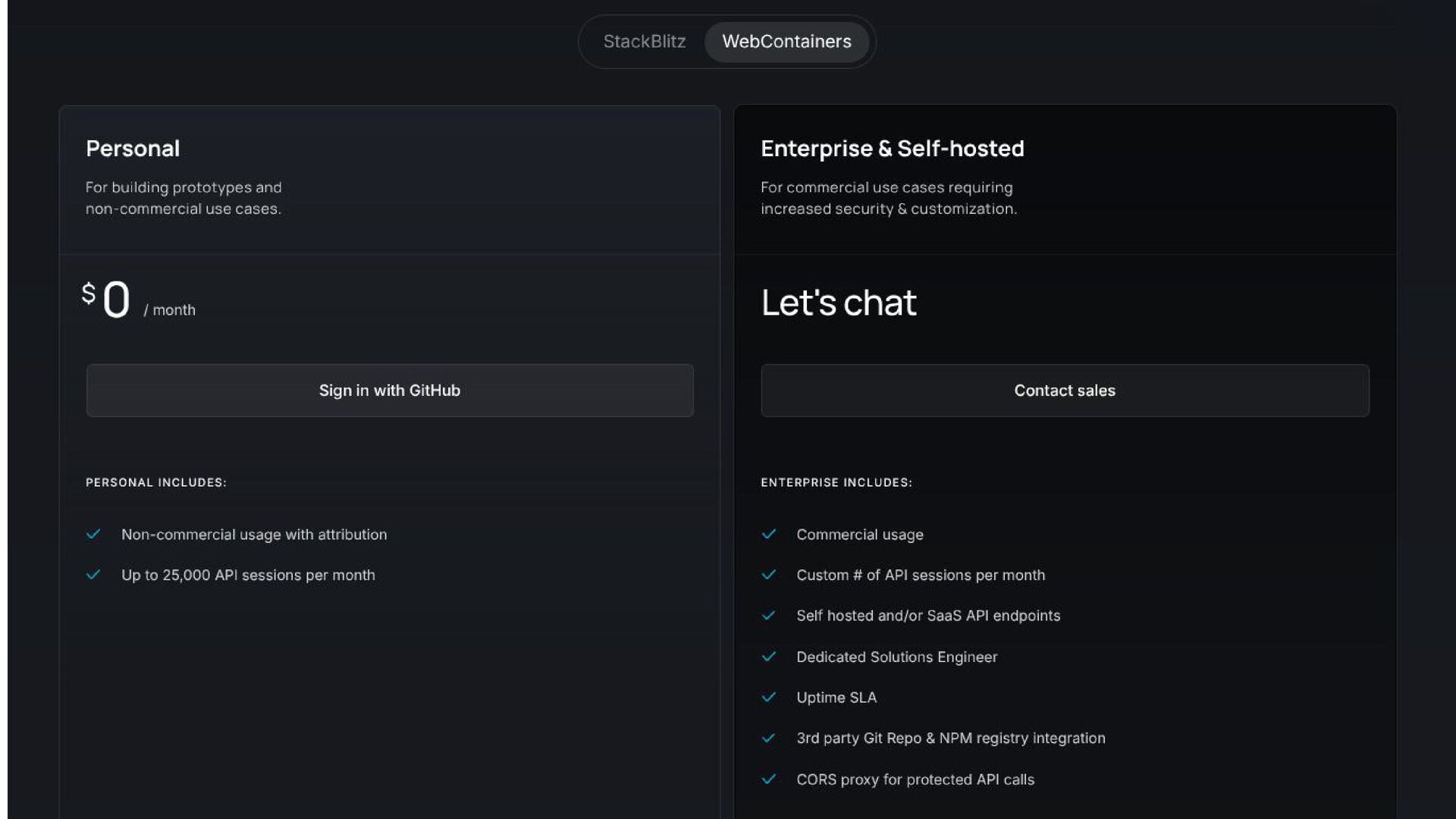Click checkmark beside 3rd party Git Repo integration
The image size is (1456, 819).
(x=768, y=738)
